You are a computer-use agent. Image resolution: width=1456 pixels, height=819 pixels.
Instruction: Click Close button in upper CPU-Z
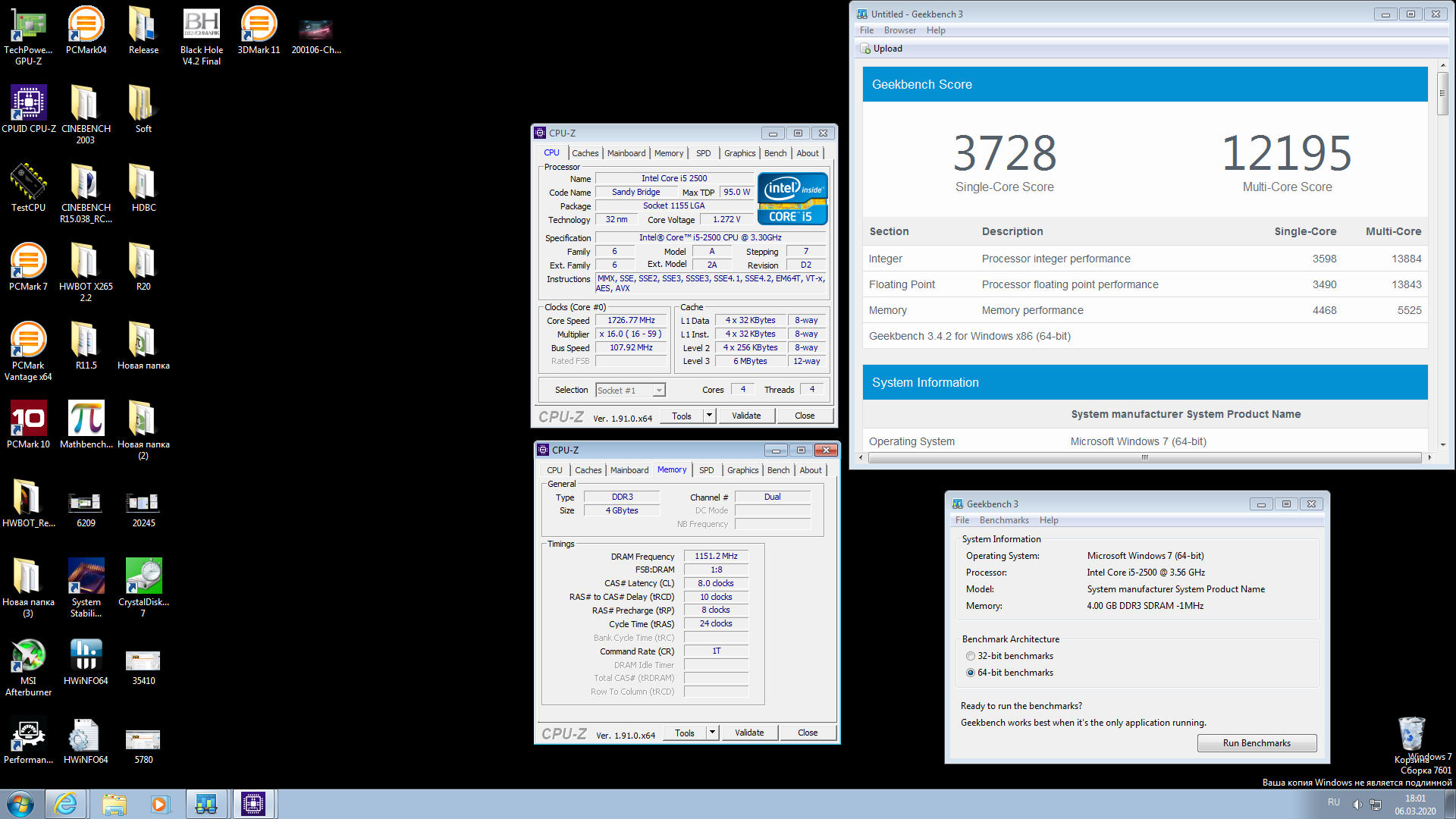805,416
